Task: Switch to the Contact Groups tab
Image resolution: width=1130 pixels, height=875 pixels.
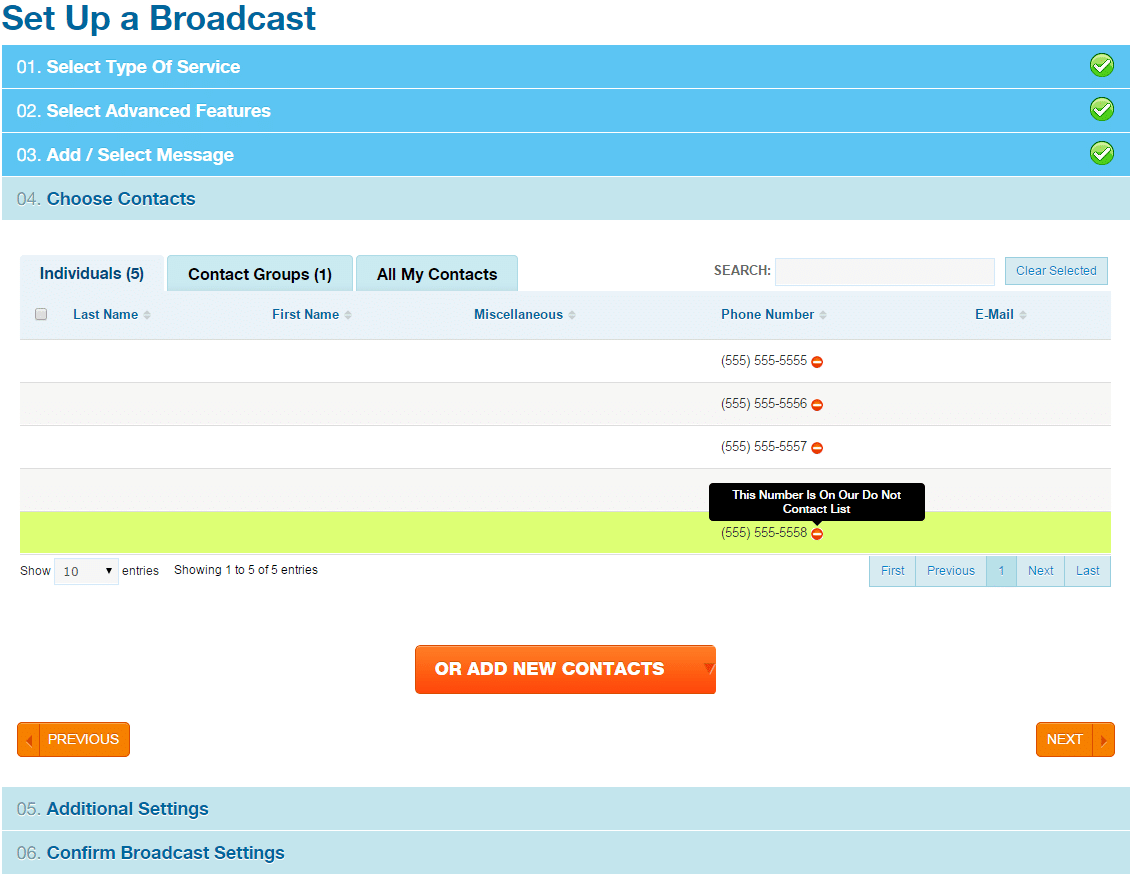Action: [x=259, y=274]
